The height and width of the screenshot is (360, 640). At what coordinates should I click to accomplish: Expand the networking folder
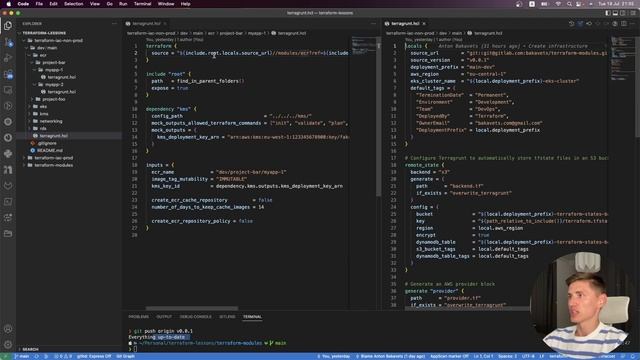[51, 121]
